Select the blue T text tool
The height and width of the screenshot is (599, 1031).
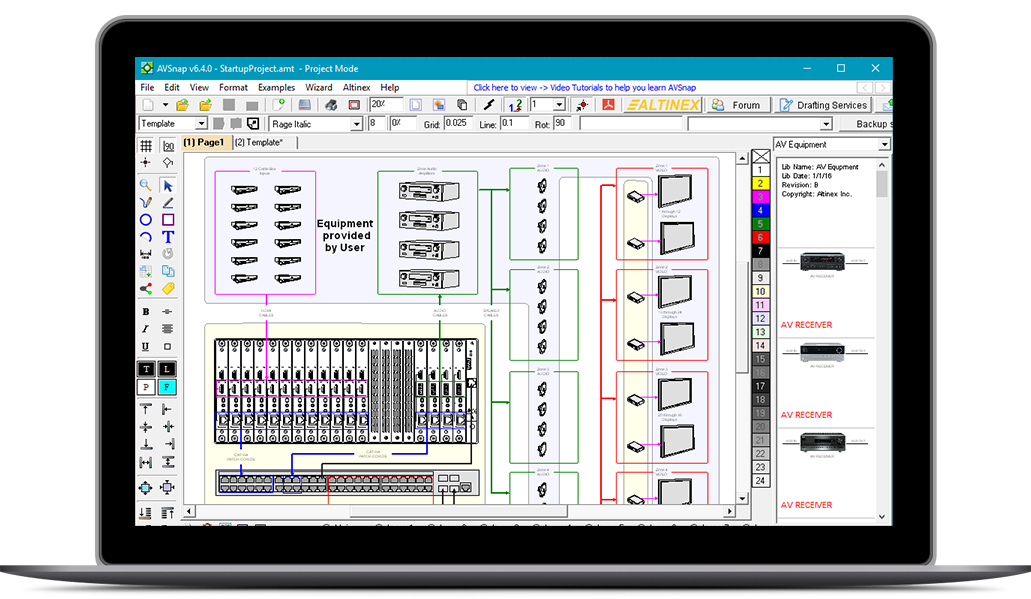(168, 237)
